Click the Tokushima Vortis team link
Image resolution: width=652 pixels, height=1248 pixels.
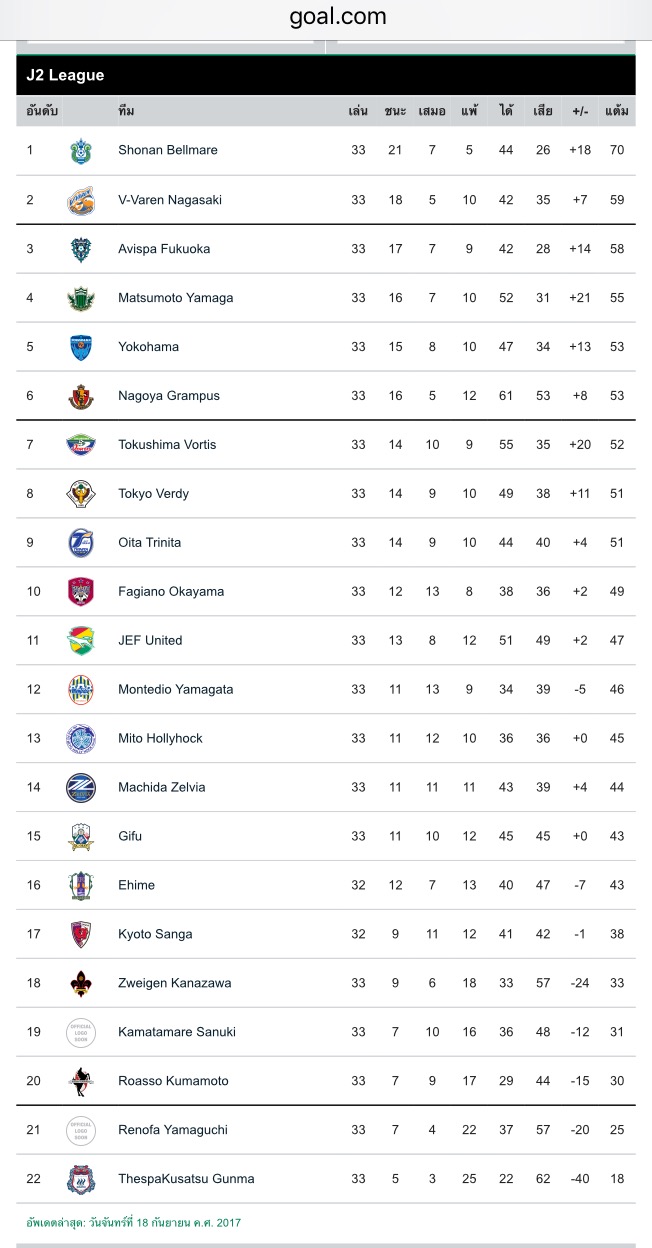pyautogui.click(x=167, y=445)
